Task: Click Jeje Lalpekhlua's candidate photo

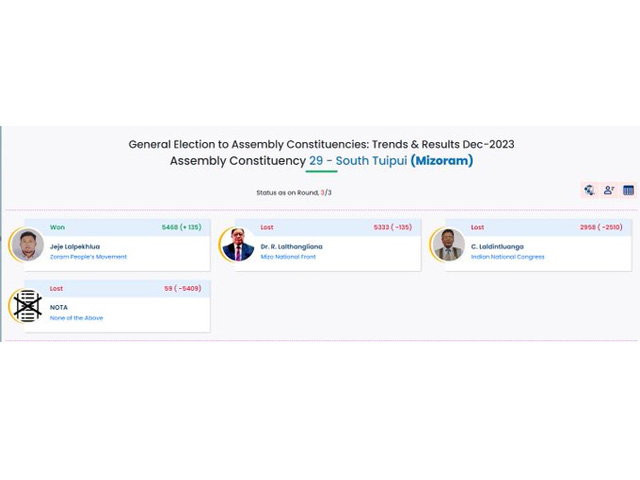Action: [x=27, y=244]
